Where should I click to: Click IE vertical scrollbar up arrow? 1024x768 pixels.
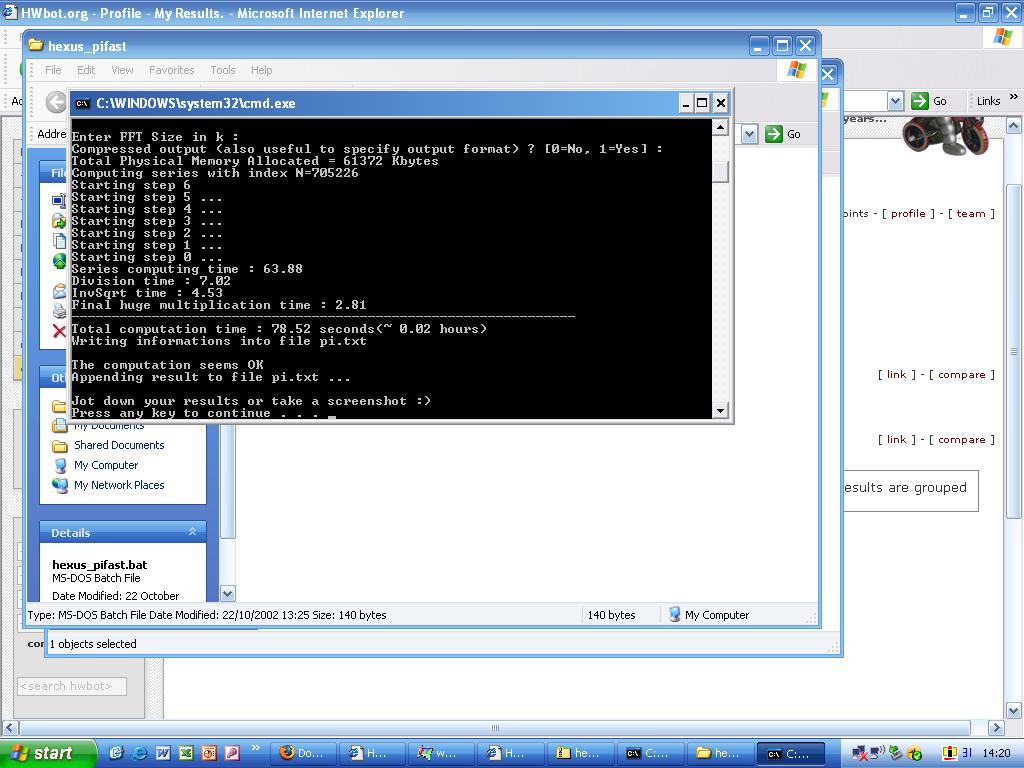(1014, 125)
